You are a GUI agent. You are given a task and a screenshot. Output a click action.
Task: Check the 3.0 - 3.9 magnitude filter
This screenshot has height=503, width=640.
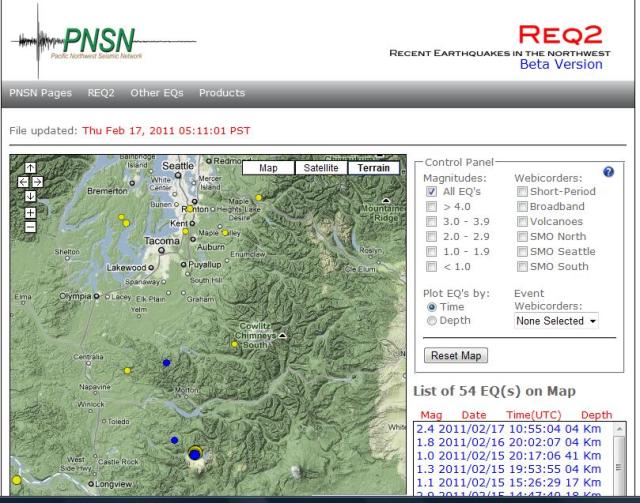click(432, 230)
